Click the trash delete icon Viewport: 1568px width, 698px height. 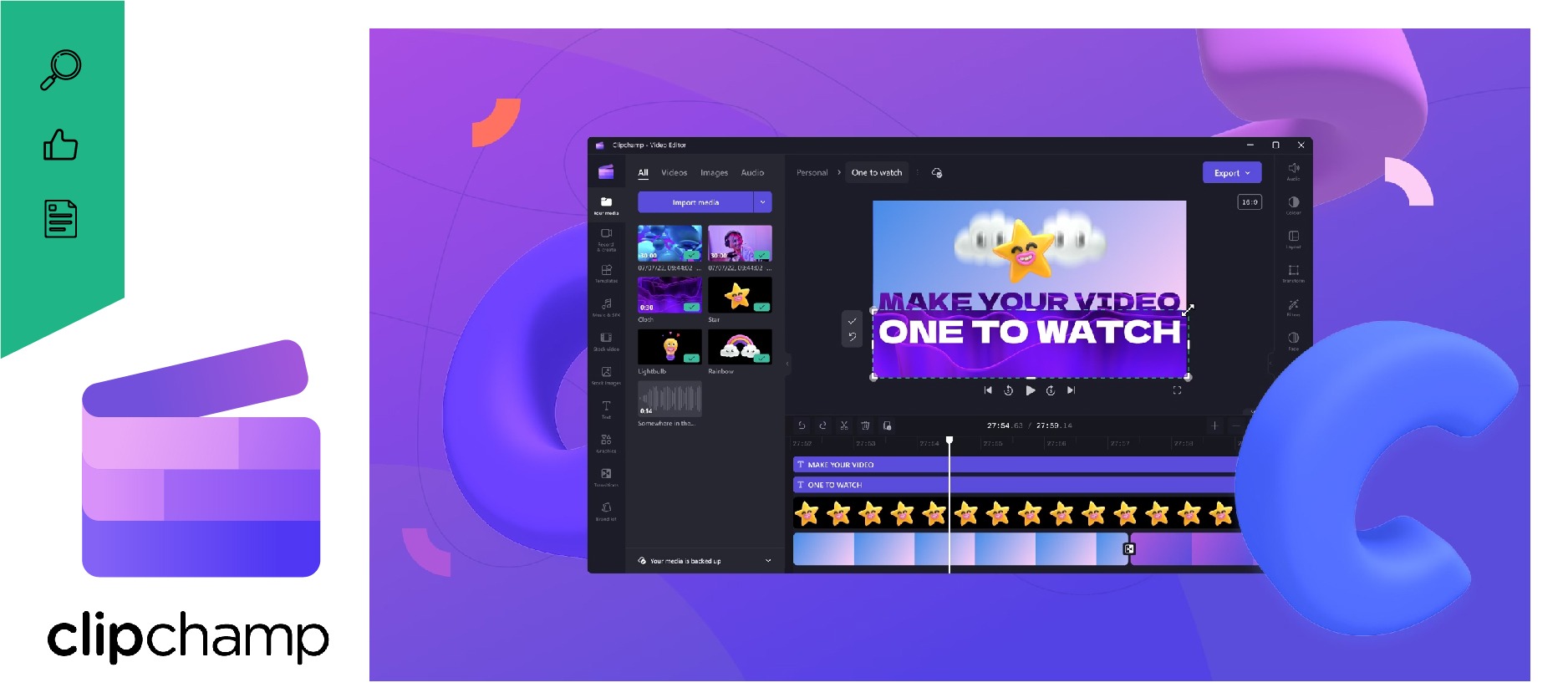[x=865, y=425]
